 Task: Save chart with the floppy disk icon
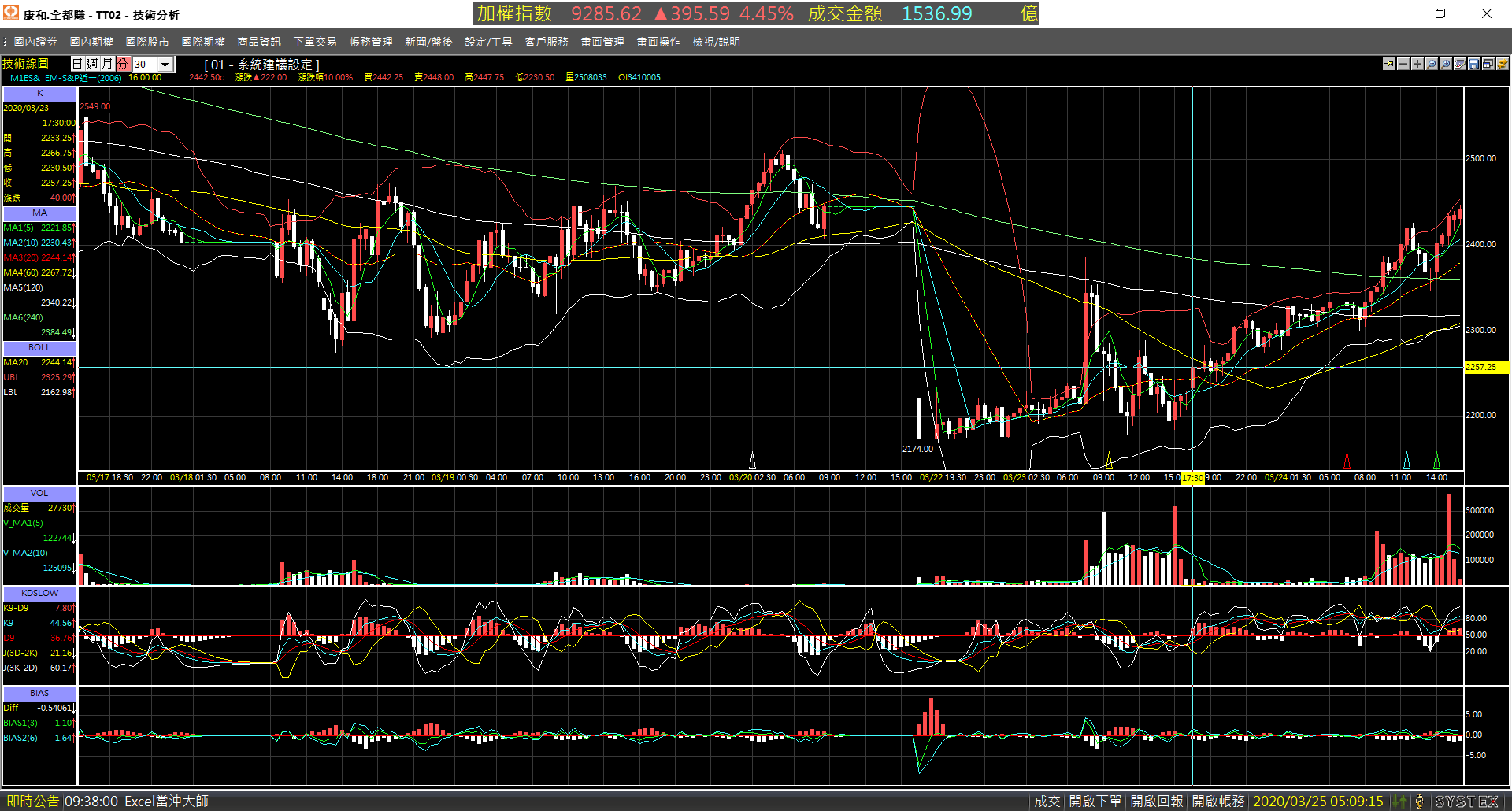1474,64
